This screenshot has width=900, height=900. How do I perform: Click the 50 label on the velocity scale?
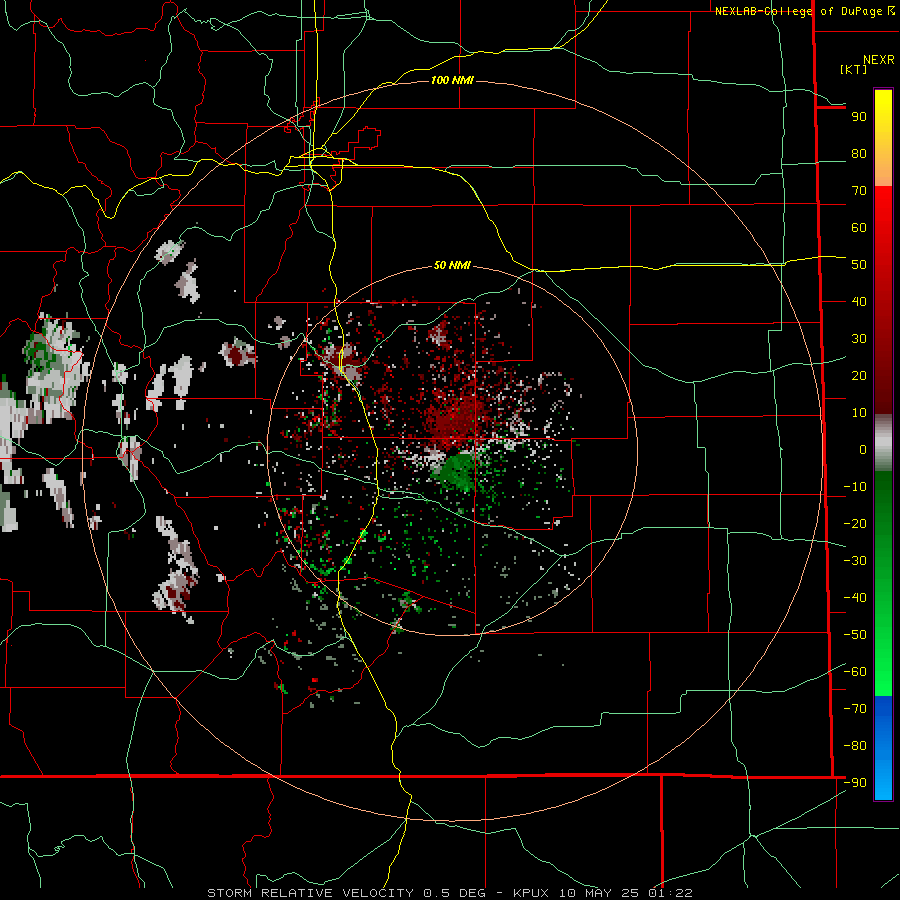[859, 265]
